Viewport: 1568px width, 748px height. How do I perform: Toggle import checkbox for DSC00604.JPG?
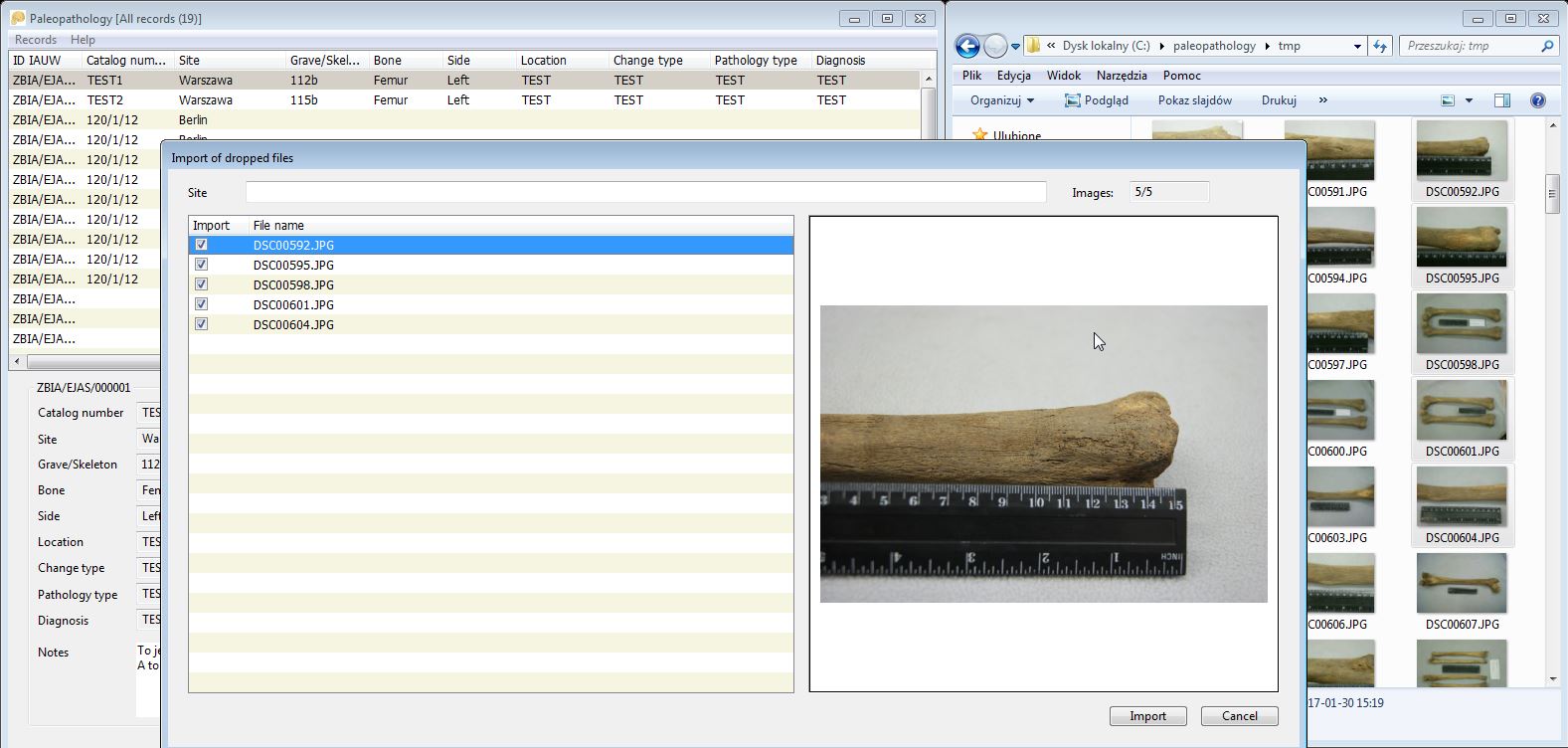point(202,324)
